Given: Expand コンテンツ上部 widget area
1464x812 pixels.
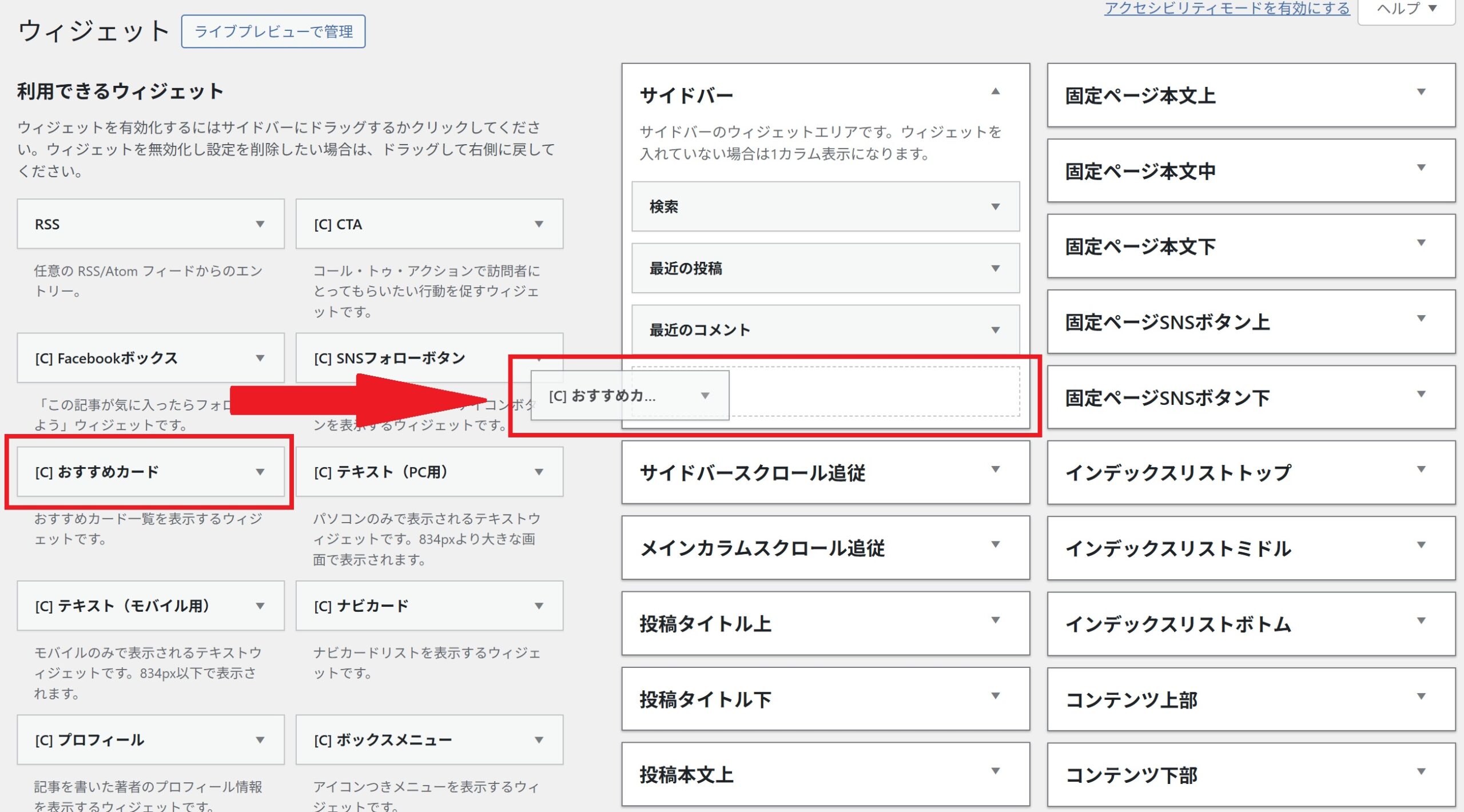Looking at the screenshot, I should coord(1421,696).
